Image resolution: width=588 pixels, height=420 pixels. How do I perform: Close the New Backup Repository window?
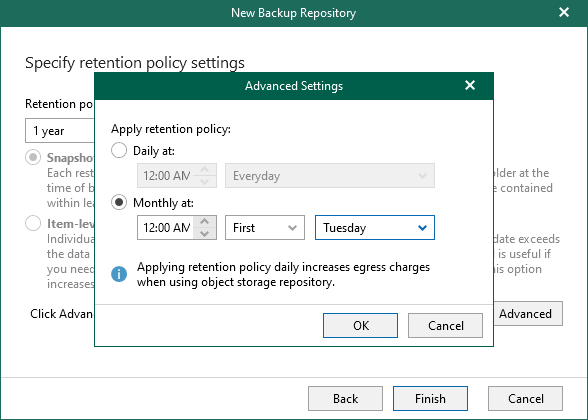pos(564,12)
